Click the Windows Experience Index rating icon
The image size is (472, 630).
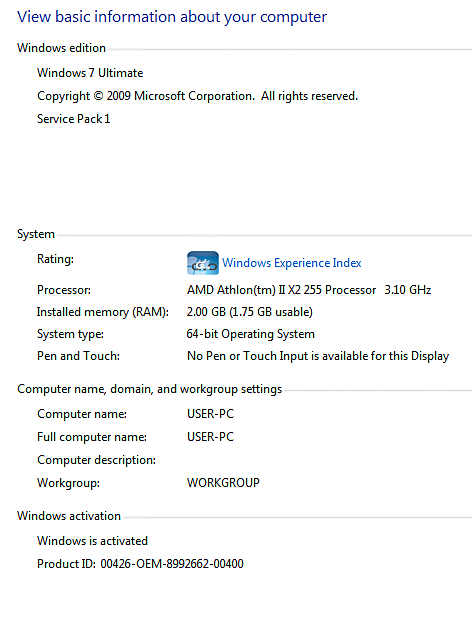[x=203, y=263]
